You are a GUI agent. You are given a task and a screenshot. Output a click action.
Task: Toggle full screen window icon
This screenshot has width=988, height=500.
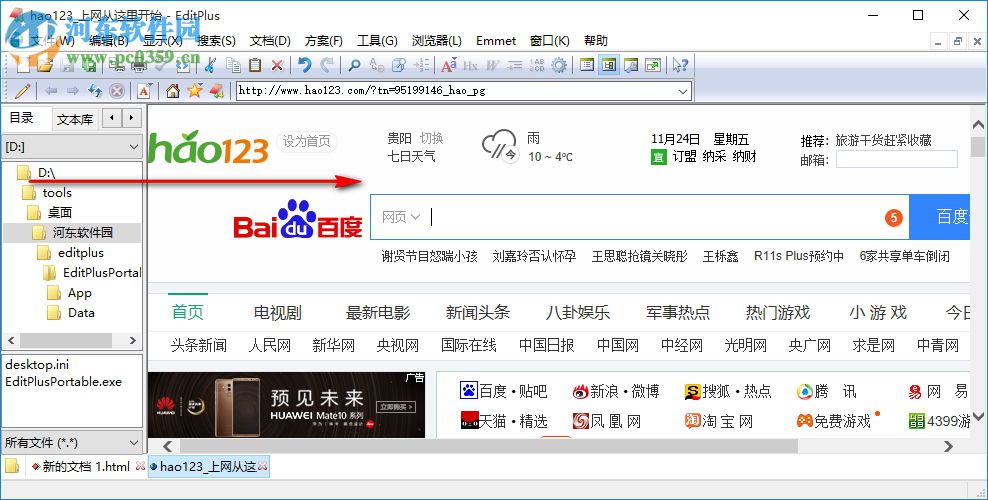653,65
